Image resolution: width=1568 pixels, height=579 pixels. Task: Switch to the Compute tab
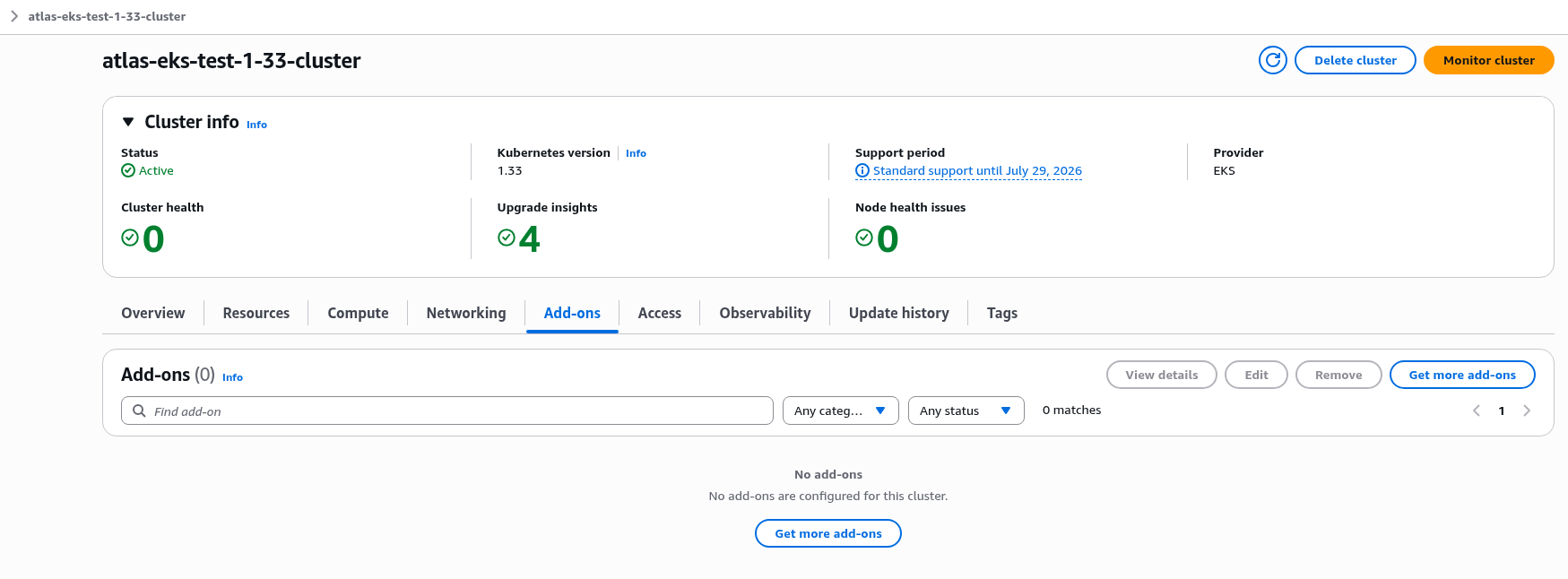click(358, 313)
